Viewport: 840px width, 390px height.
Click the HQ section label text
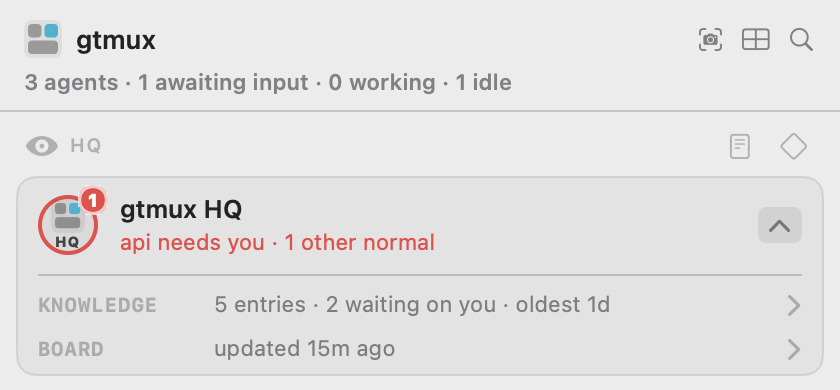tap(86, 146)
